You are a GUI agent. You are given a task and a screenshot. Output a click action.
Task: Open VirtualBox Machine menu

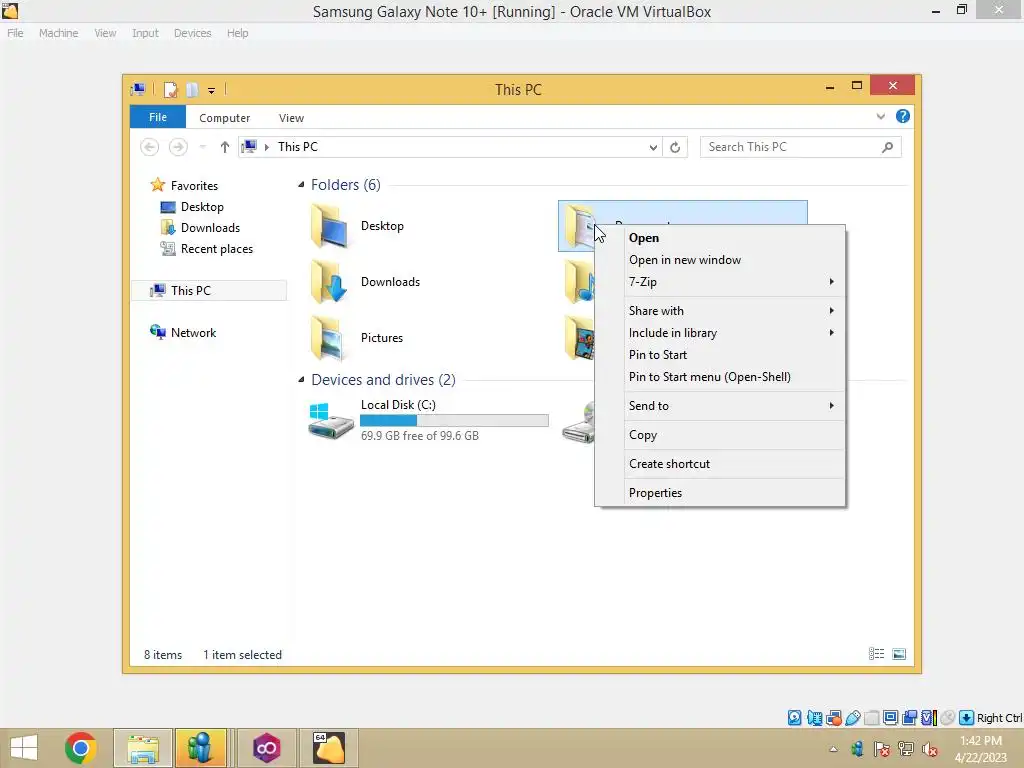click(58, 33)
